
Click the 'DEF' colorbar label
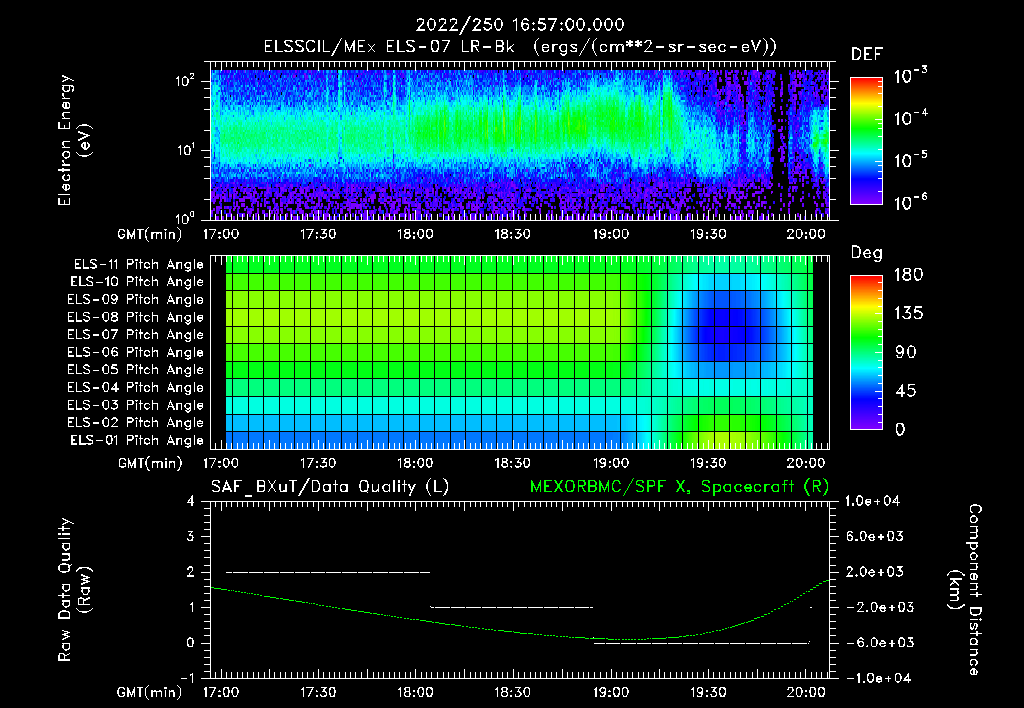(x=867, y=55)
